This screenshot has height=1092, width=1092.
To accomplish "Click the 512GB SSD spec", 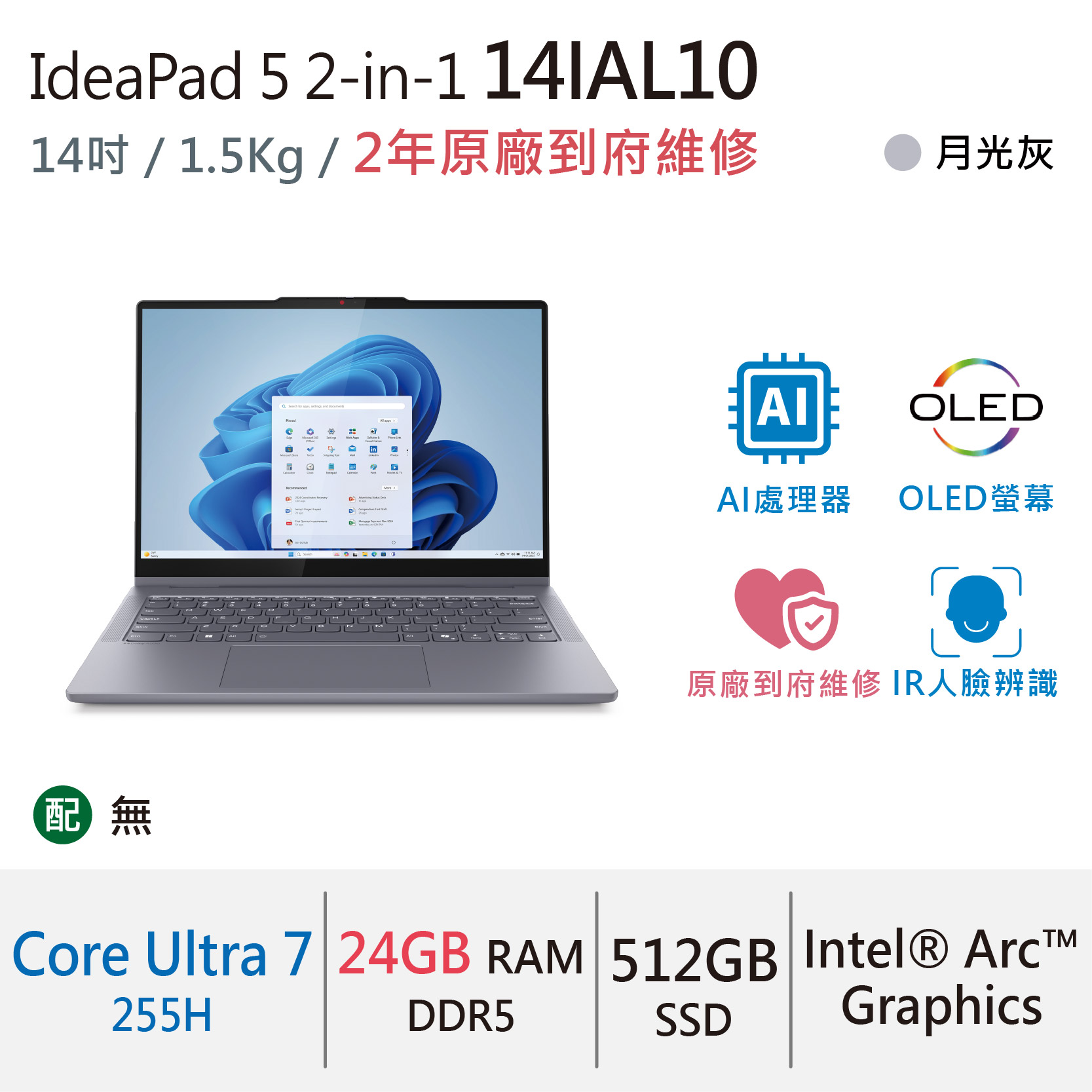I will 694,986.
